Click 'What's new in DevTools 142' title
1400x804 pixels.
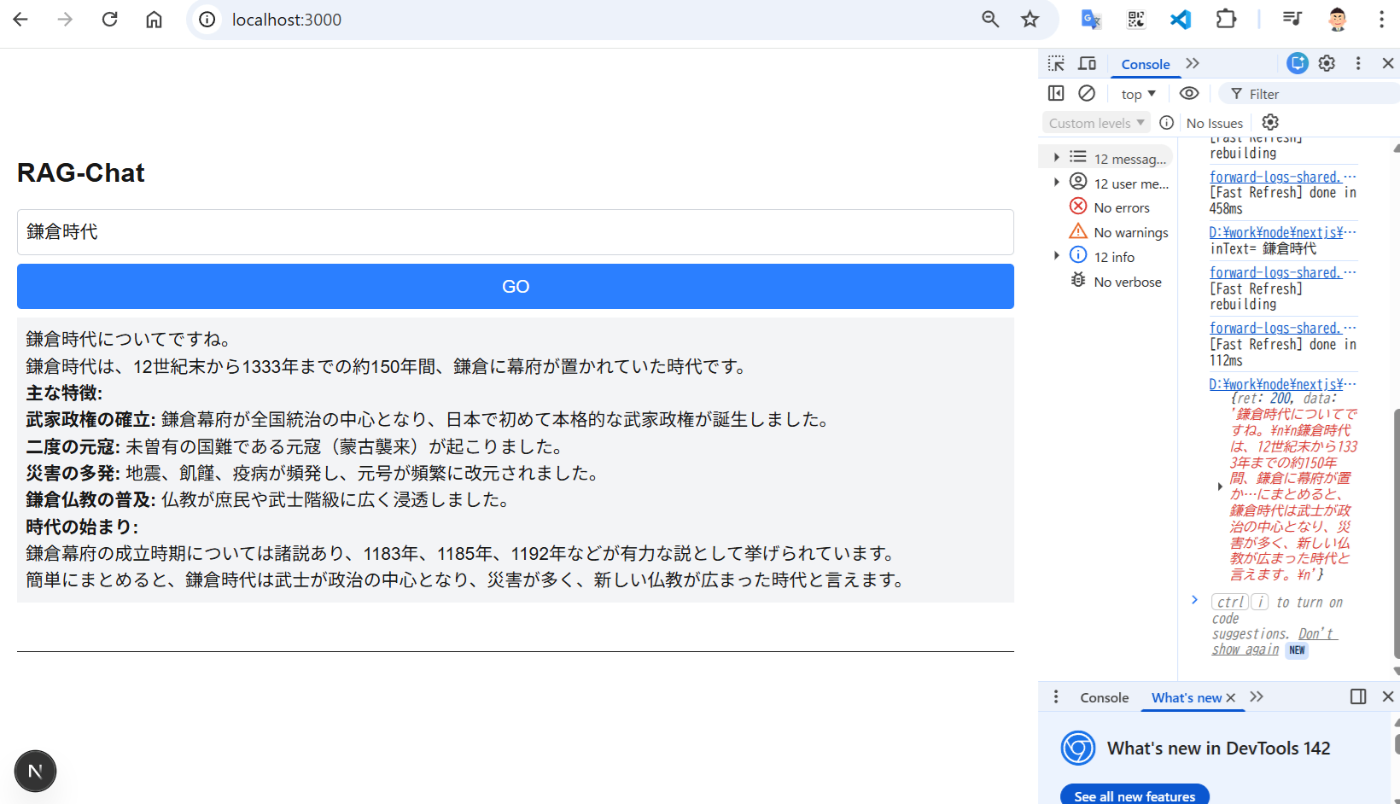click(x=1218, y=748)
